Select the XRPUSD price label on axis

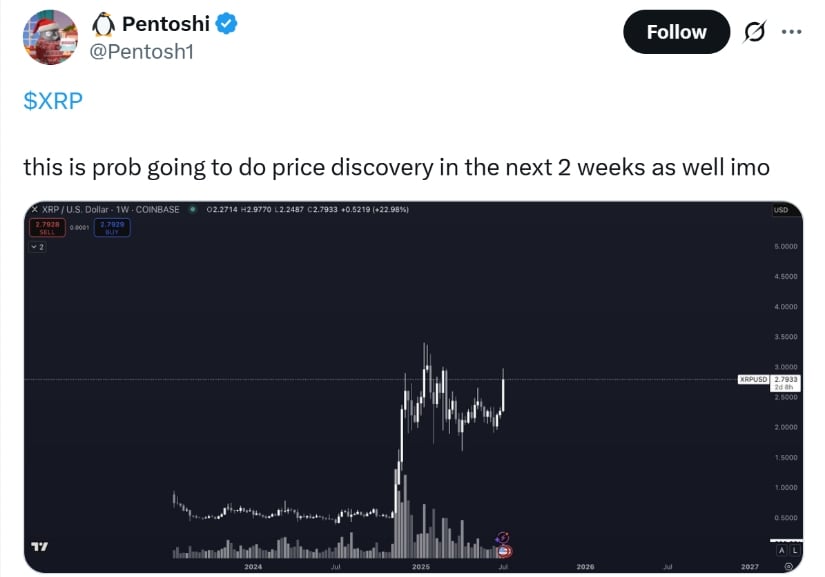pos(753,379)
